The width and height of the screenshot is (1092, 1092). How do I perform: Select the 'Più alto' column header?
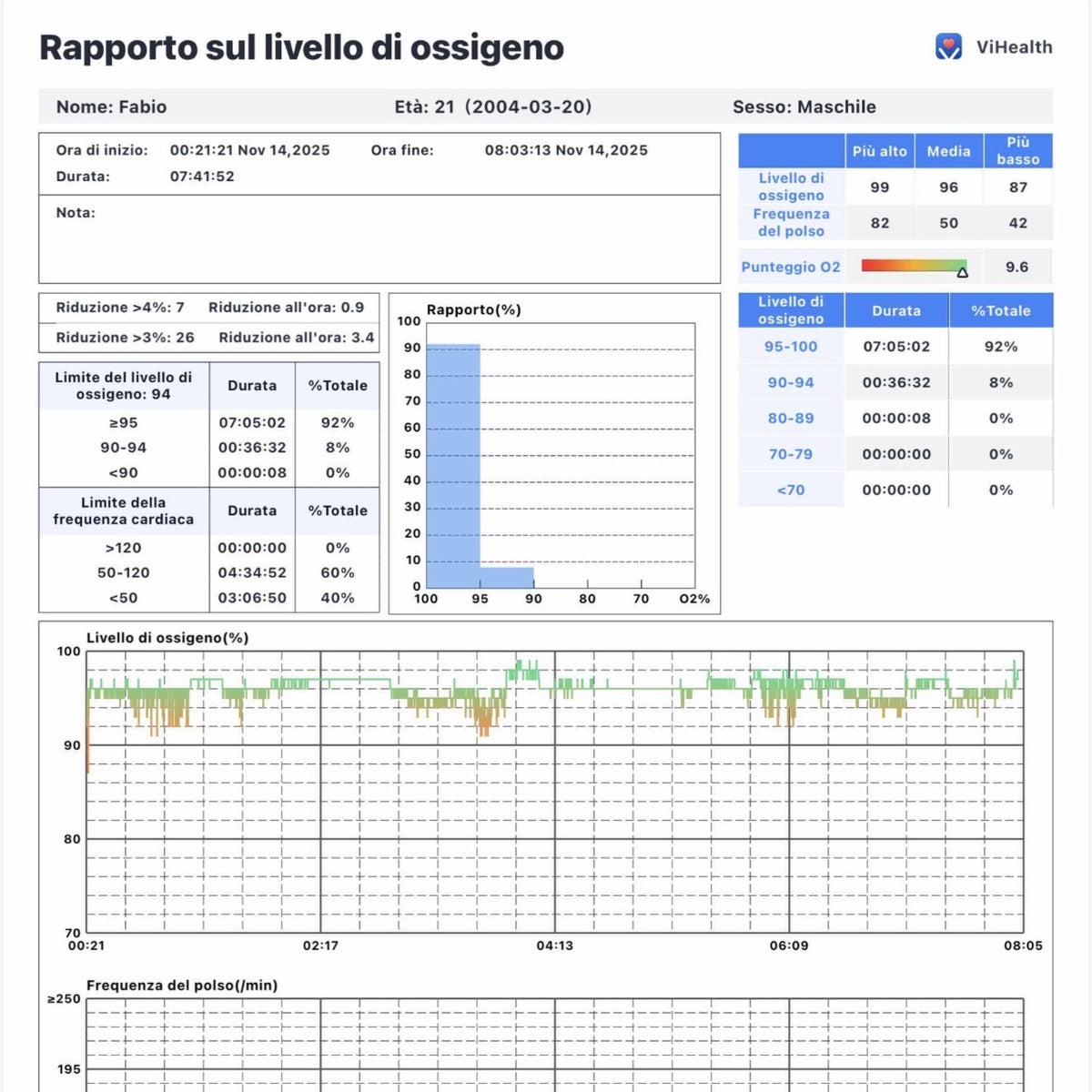click(x=879, y=151)
